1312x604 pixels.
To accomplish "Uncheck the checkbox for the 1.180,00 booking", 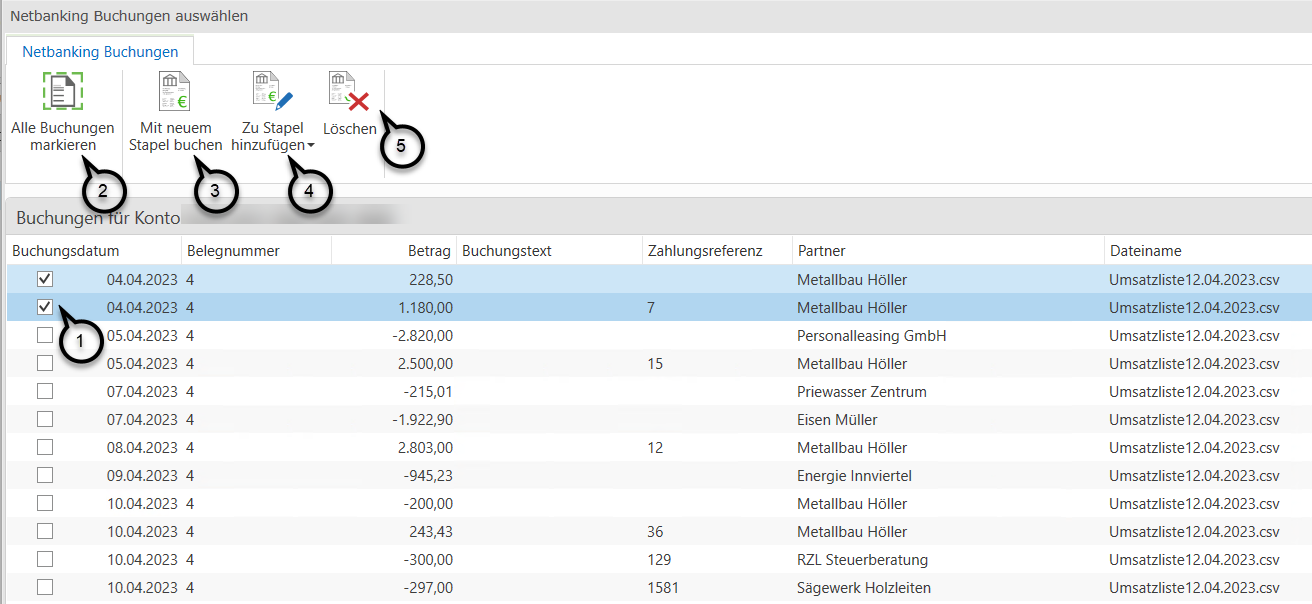I will [45, 308].
